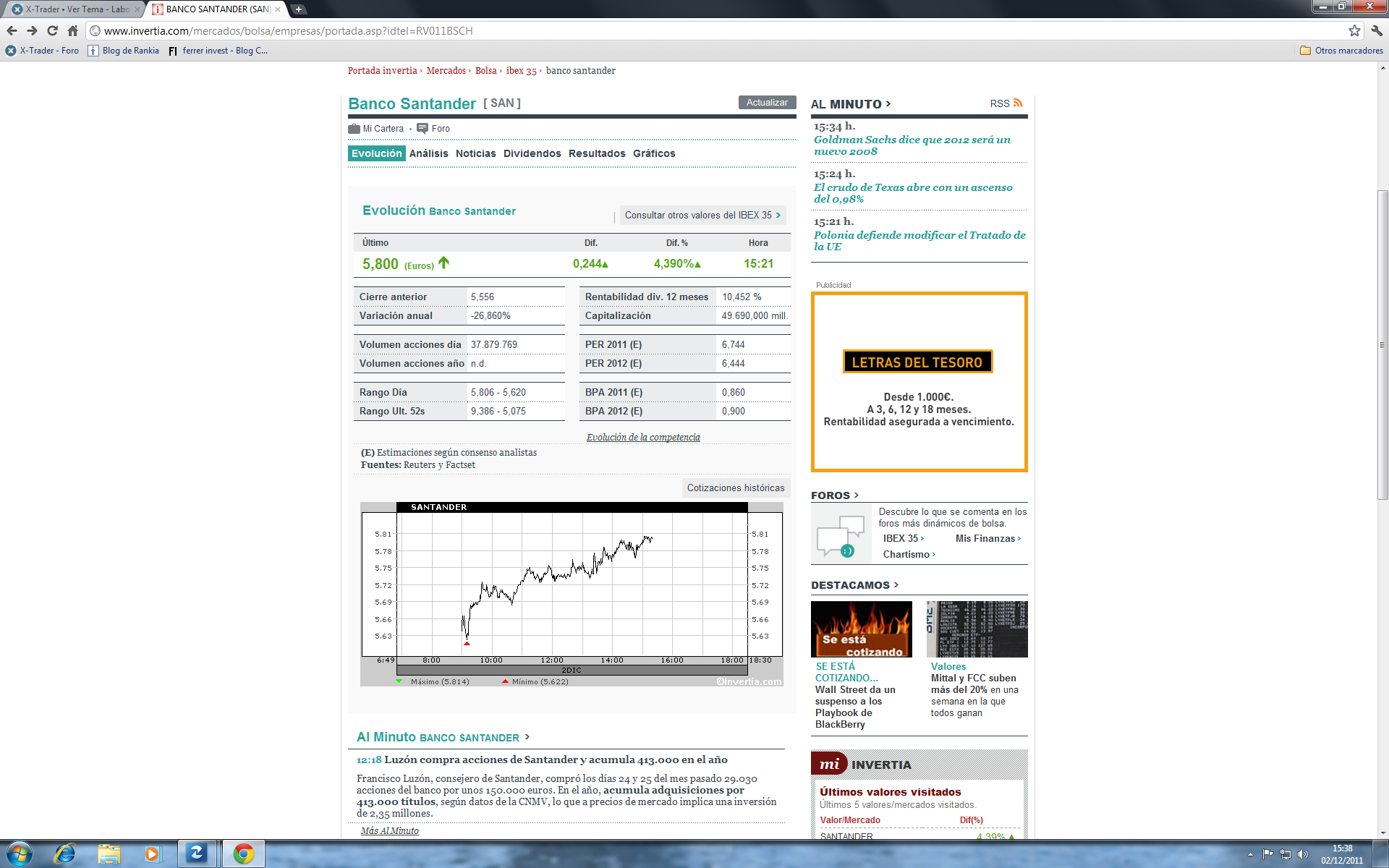Click the system tray volume icon

[x=1303, y=854]
